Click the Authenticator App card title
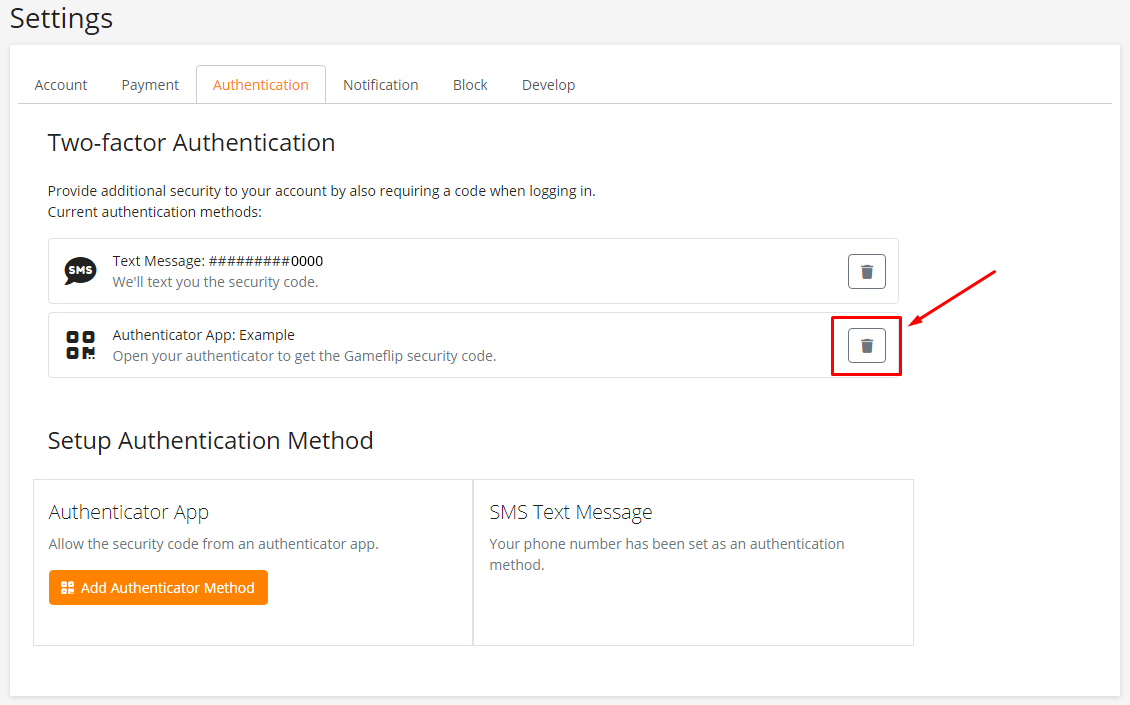Screen dimensions: 1130x705 click(128, 512)
